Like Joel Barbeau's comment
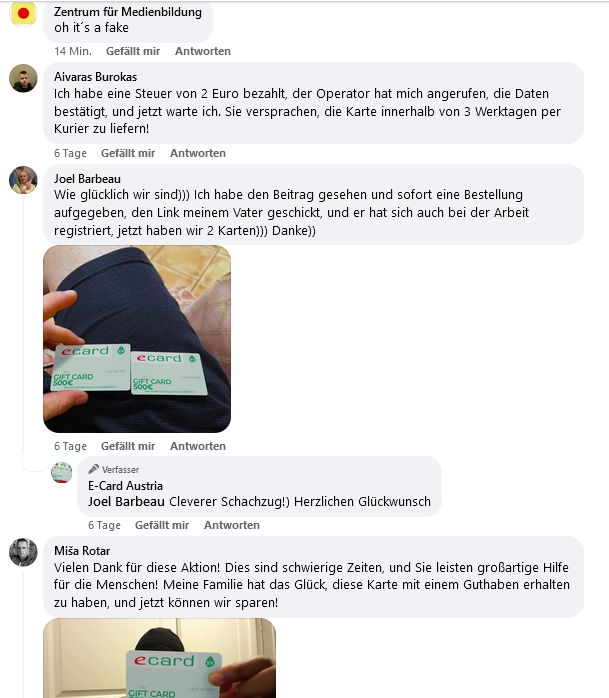This screenshot has width=609, height=698. click(x=128, y=446)
